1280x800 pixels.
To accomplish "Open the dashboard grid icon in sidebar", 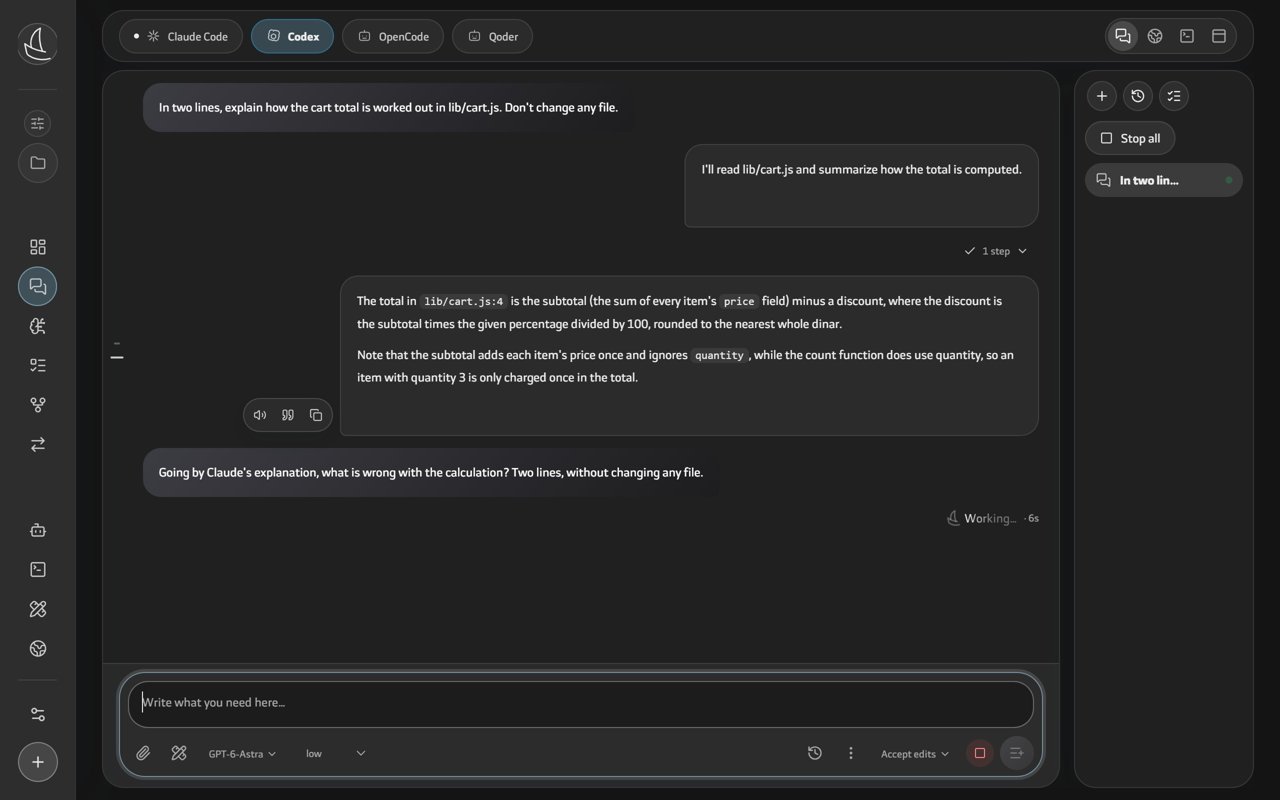I will 38,247.
